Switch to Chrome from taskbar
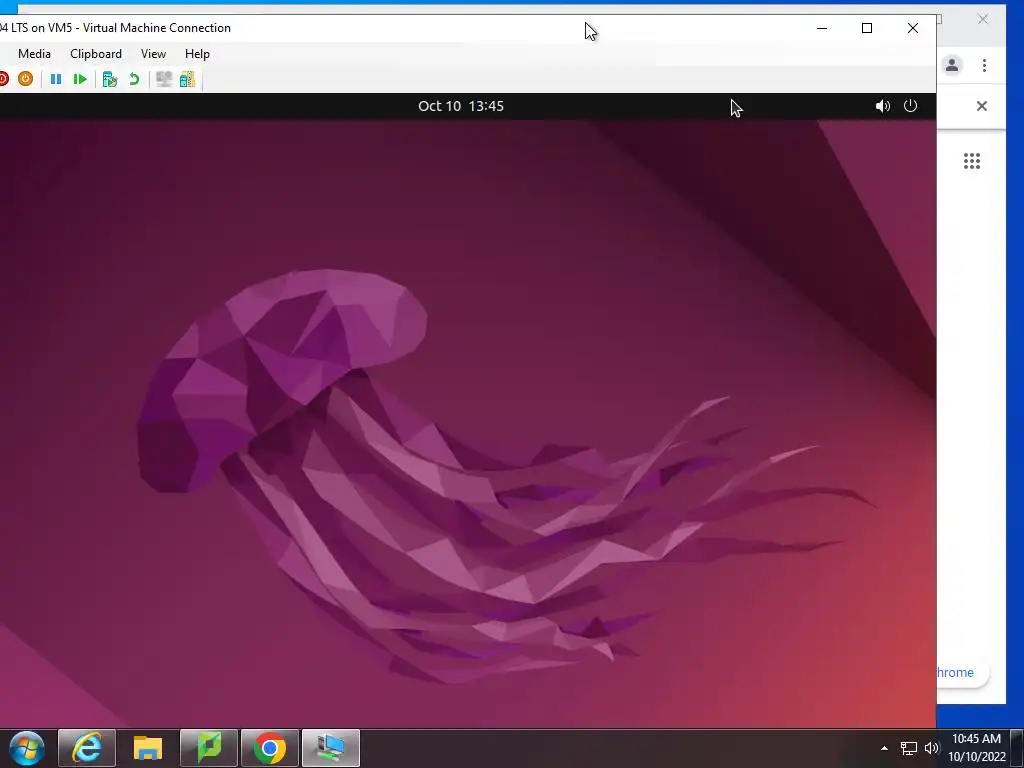Screen dimensions: 1024x768 pyautogui.click(x=270, y=748)
